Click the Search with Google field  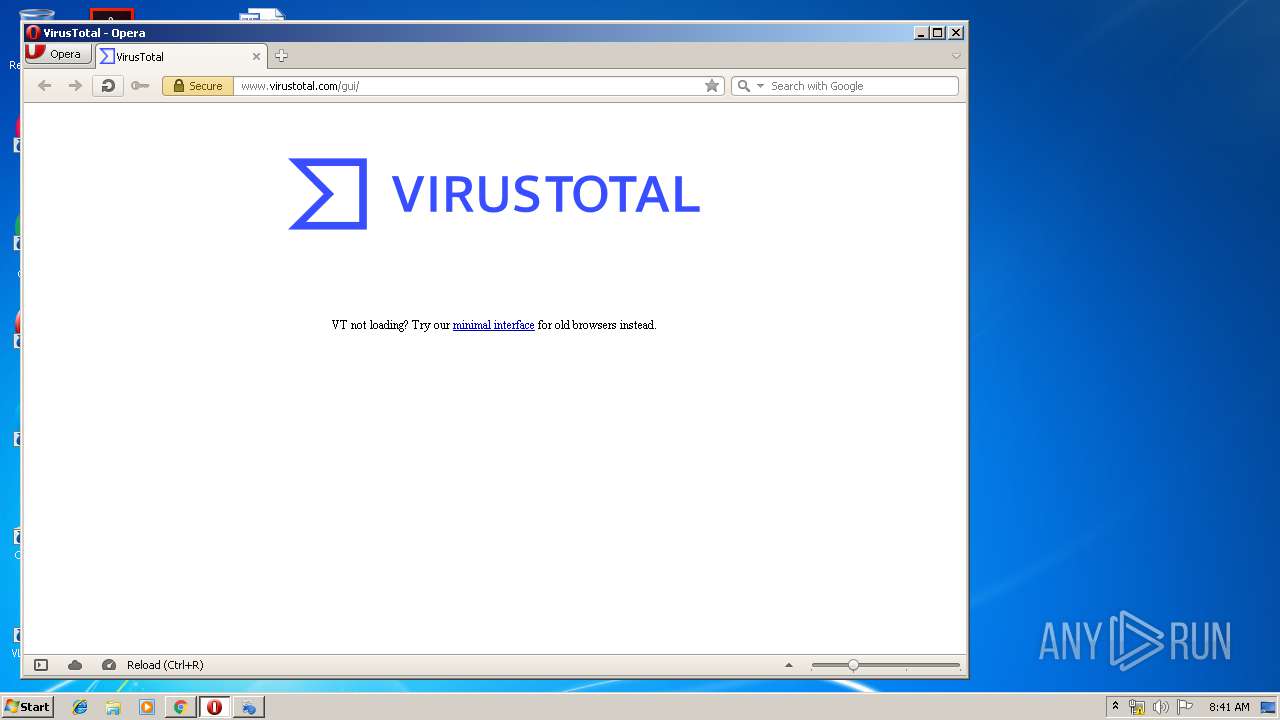[x=862, y=86]
